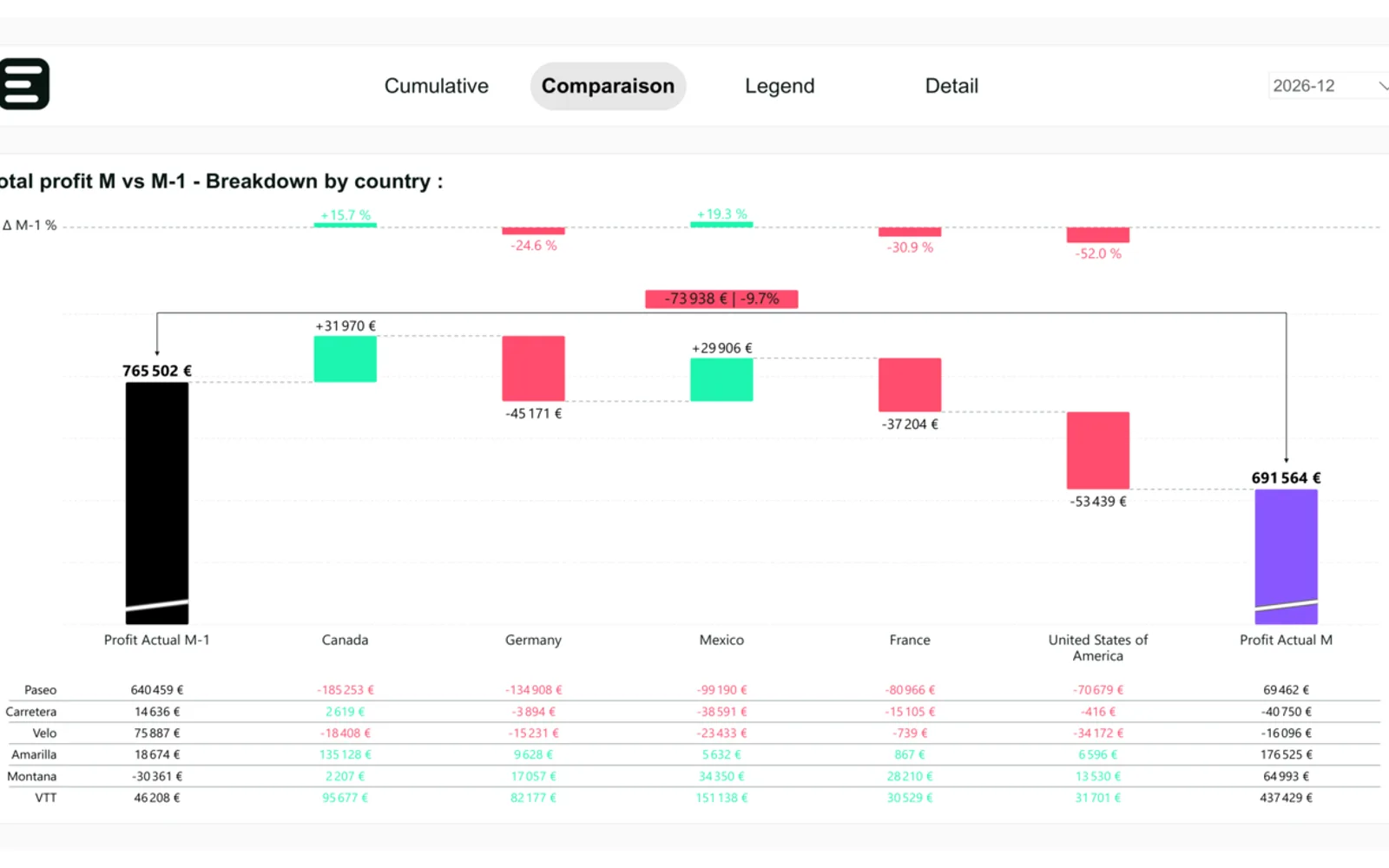This screenshot has height=868, width=1389.
Task: Select the green Mexico waterfall bar
Action: [x=721, y=379]
